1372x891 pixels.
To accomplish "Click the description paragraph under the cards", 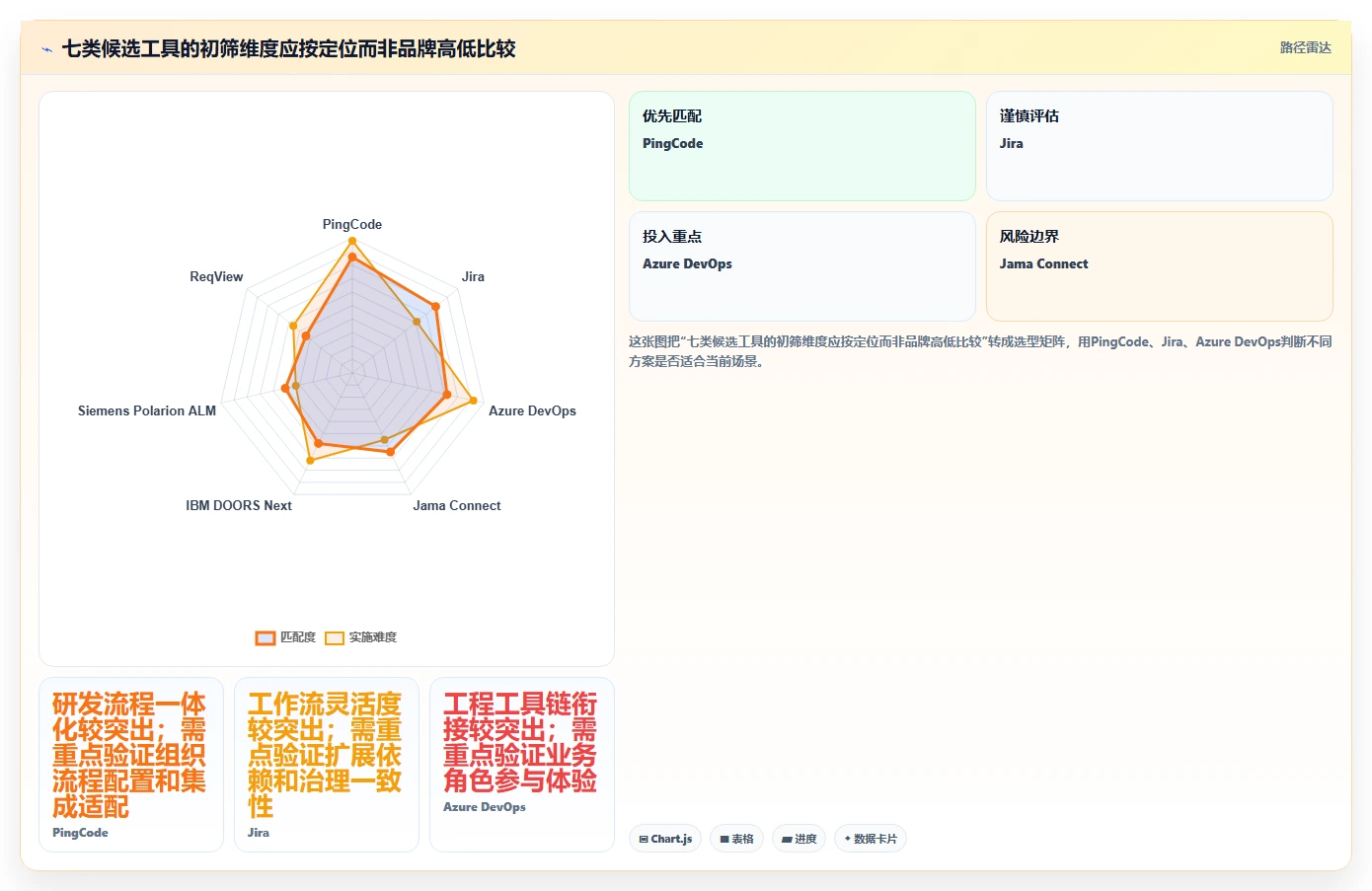I will tap(980, 351).
